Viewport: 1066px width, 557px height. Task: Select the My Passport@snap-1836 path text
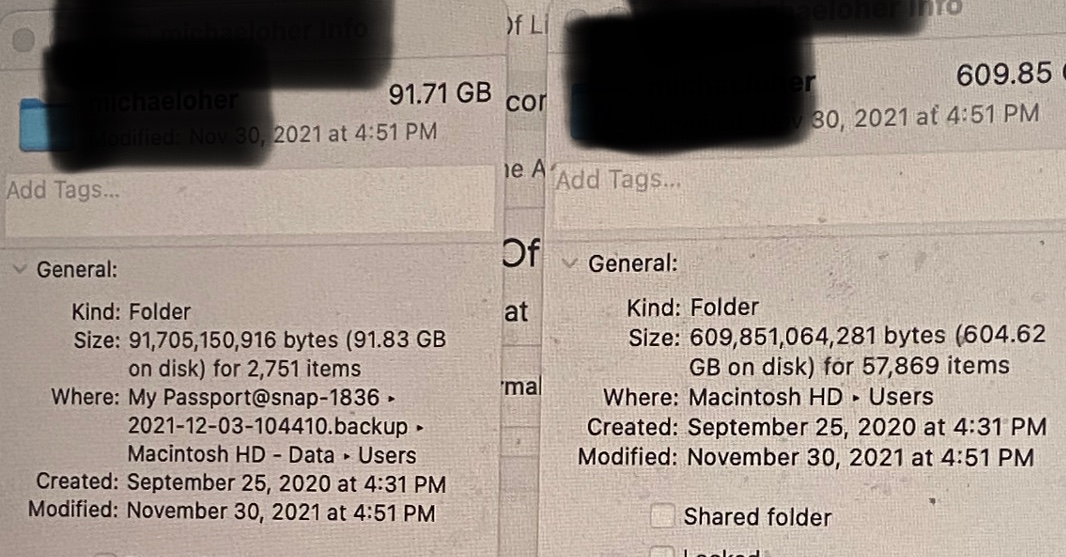[254, 397]
